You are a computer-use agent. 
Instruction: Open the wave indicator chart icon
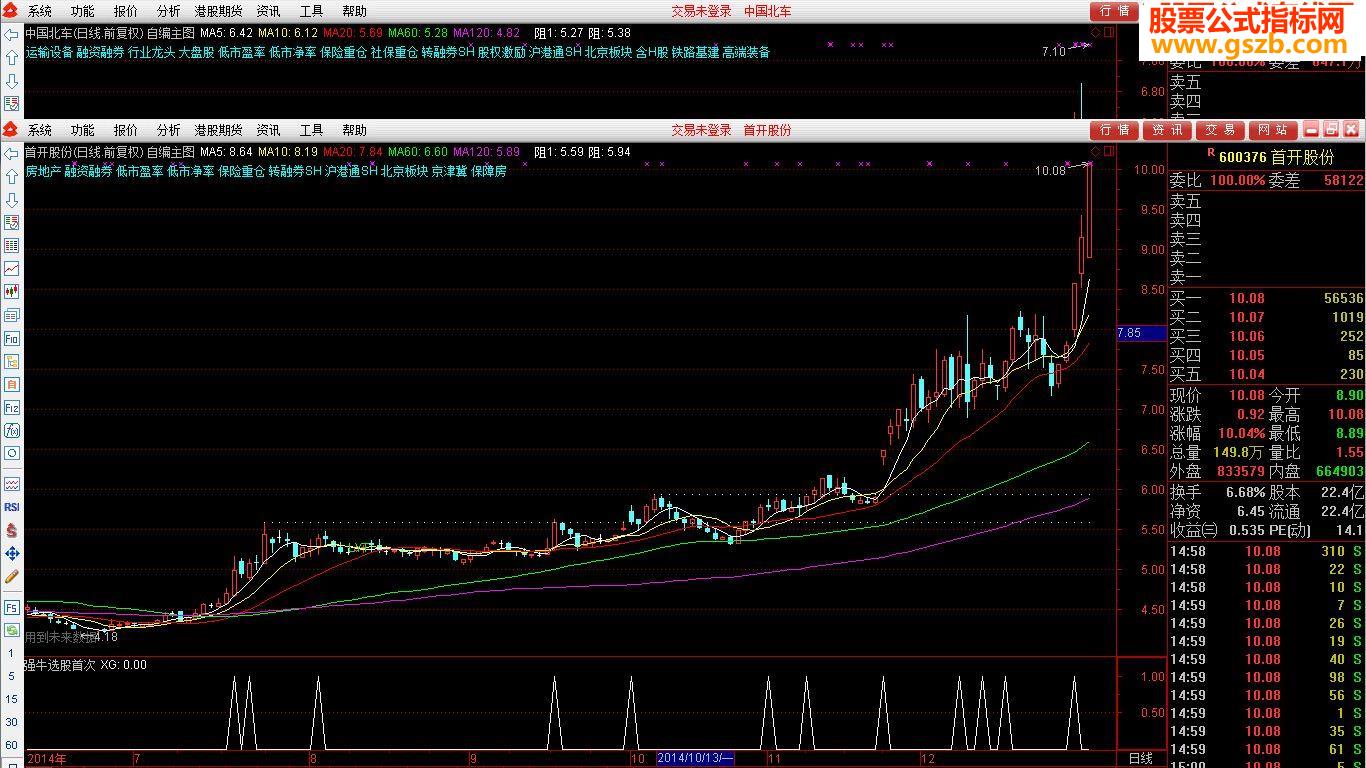tap(11, 484)
